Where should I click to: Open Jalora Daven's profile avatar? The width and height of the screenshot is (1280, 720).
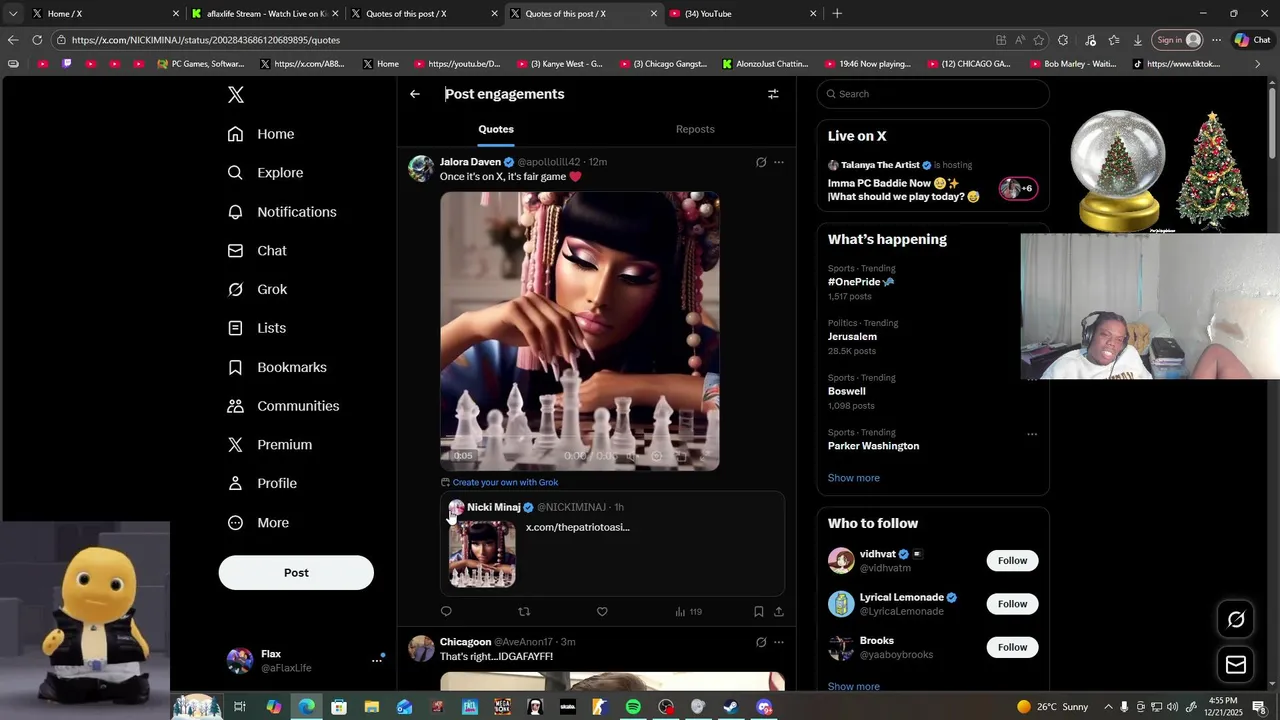pyautogui.click(x=421, y=168)
